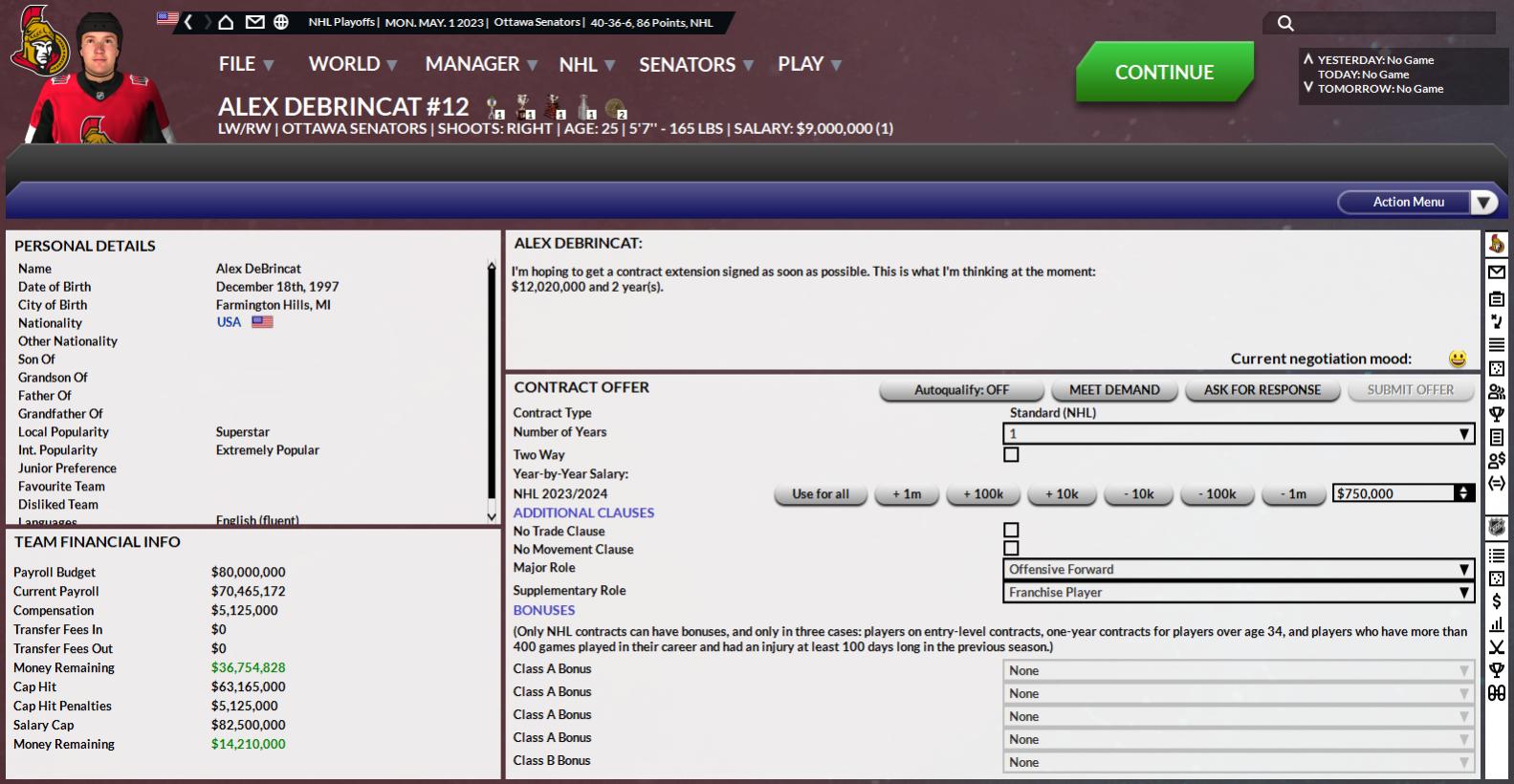
Task: Decrease salary with the - 100k button
Action: (1216, 494)
